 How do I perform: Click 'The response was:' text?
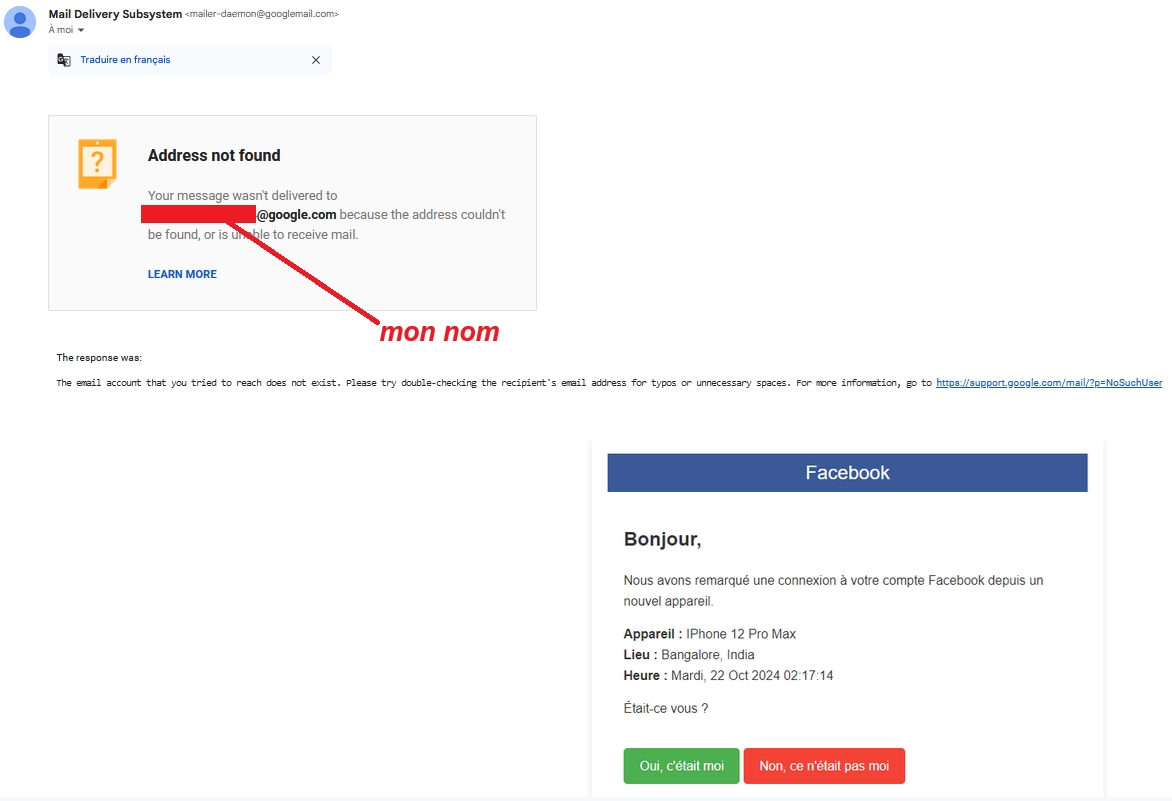pyautogui.click(x=99, y=358)
